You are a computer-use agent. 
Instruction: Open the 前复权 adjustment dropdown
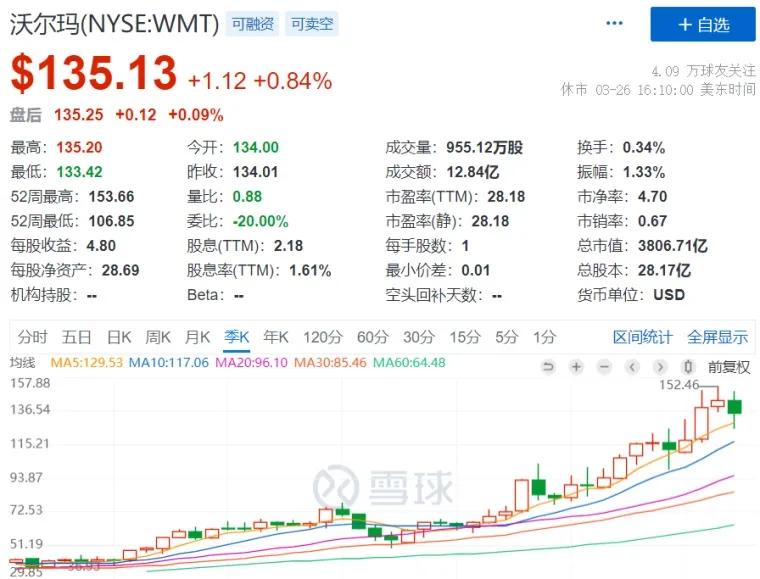[729, 367]
